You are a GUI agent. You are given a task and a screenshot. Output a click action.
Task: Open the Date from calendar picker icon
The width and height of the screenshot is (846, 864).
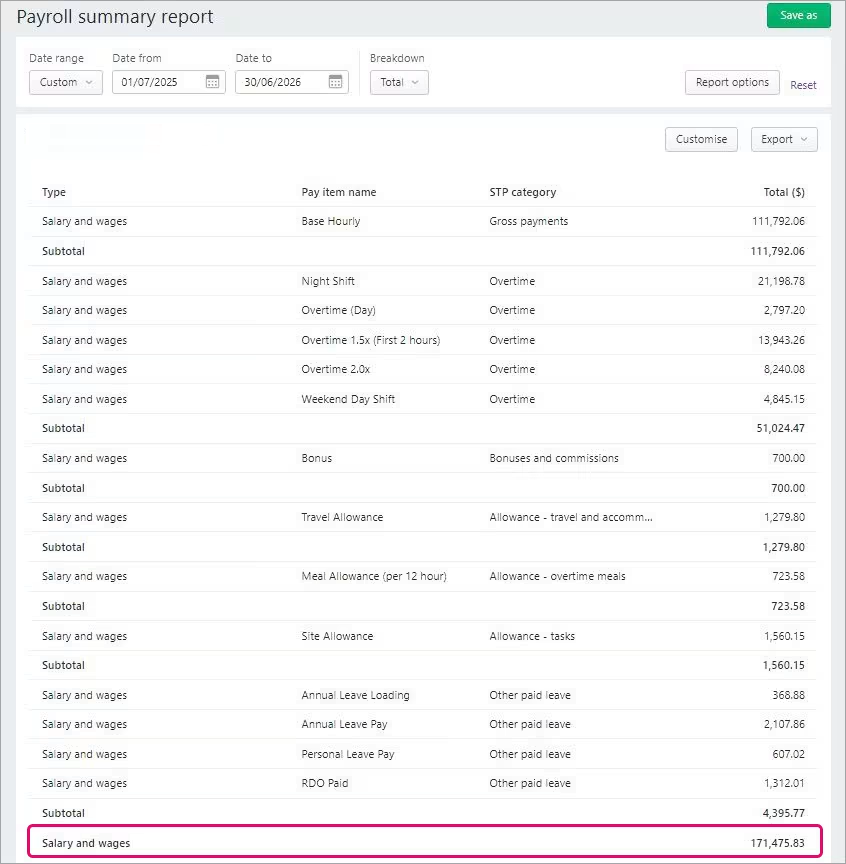click(x=212, y=82)
